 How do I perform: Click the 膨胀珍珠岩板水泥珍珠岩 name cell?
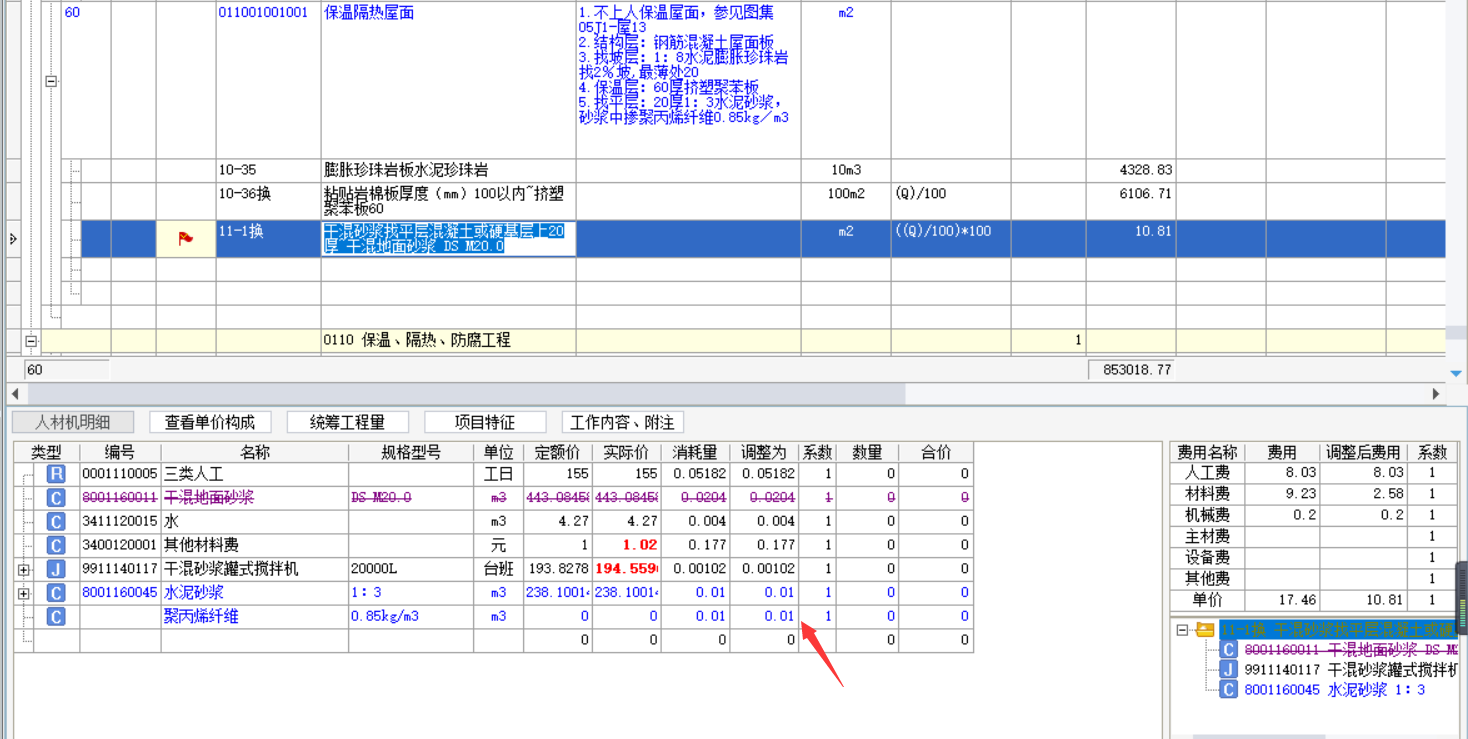448,170
